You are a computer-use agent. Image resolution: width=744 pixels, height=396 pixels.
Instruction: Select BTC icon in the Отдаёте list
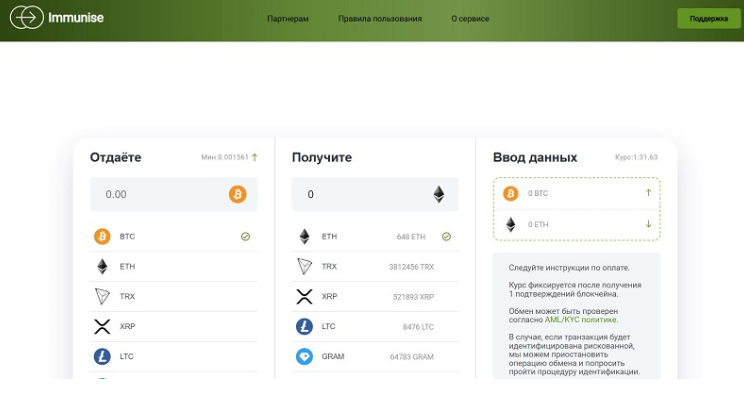click(102, 236)
